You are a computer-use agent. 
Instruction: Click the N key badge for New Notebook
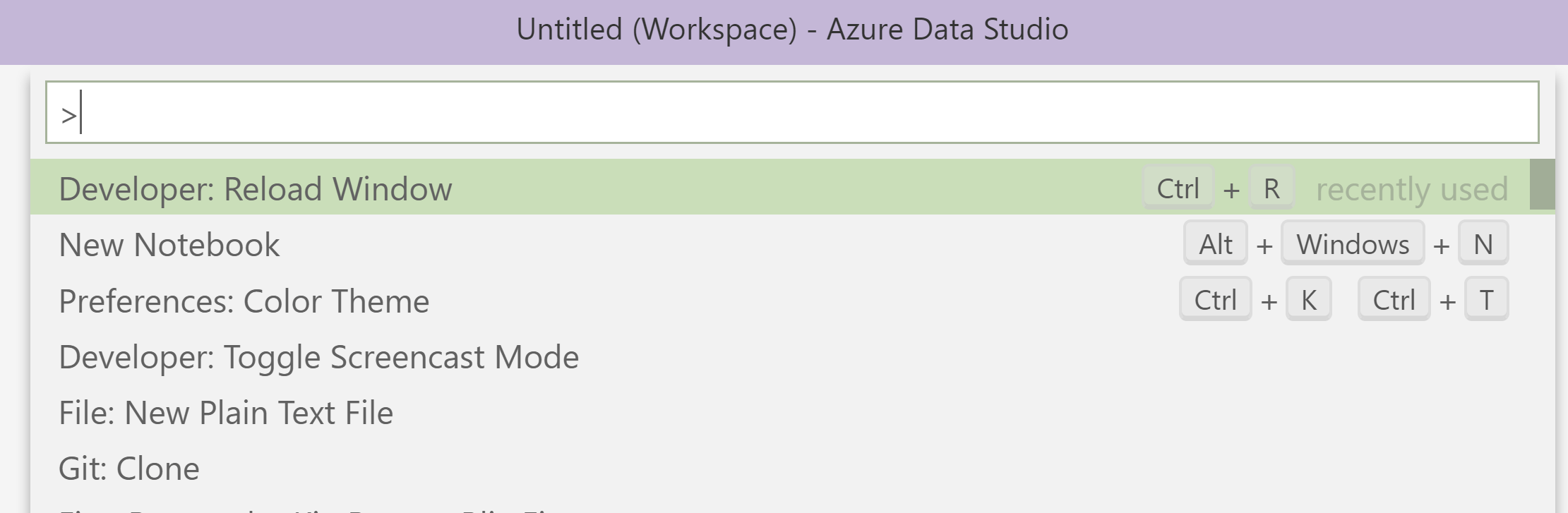coord(1483,244)
